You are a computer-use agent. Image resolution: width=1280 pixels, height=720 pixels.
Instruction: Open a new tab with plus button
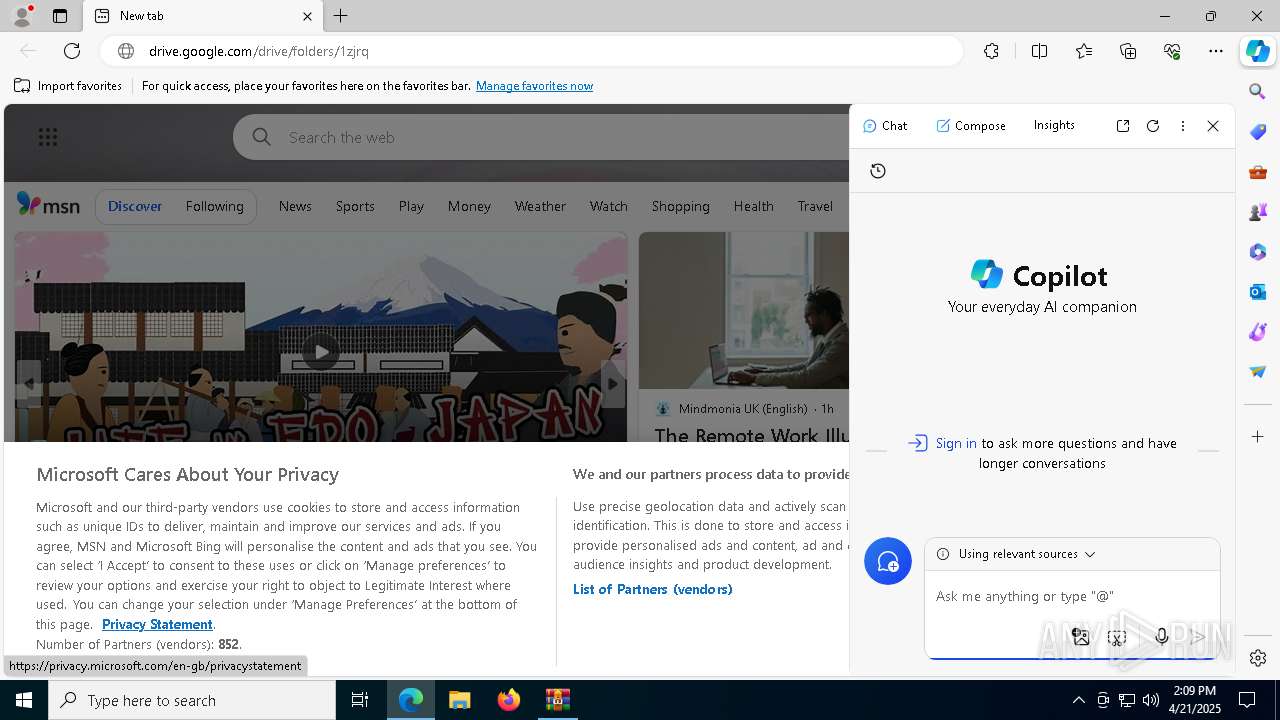(x=341, y=16)
